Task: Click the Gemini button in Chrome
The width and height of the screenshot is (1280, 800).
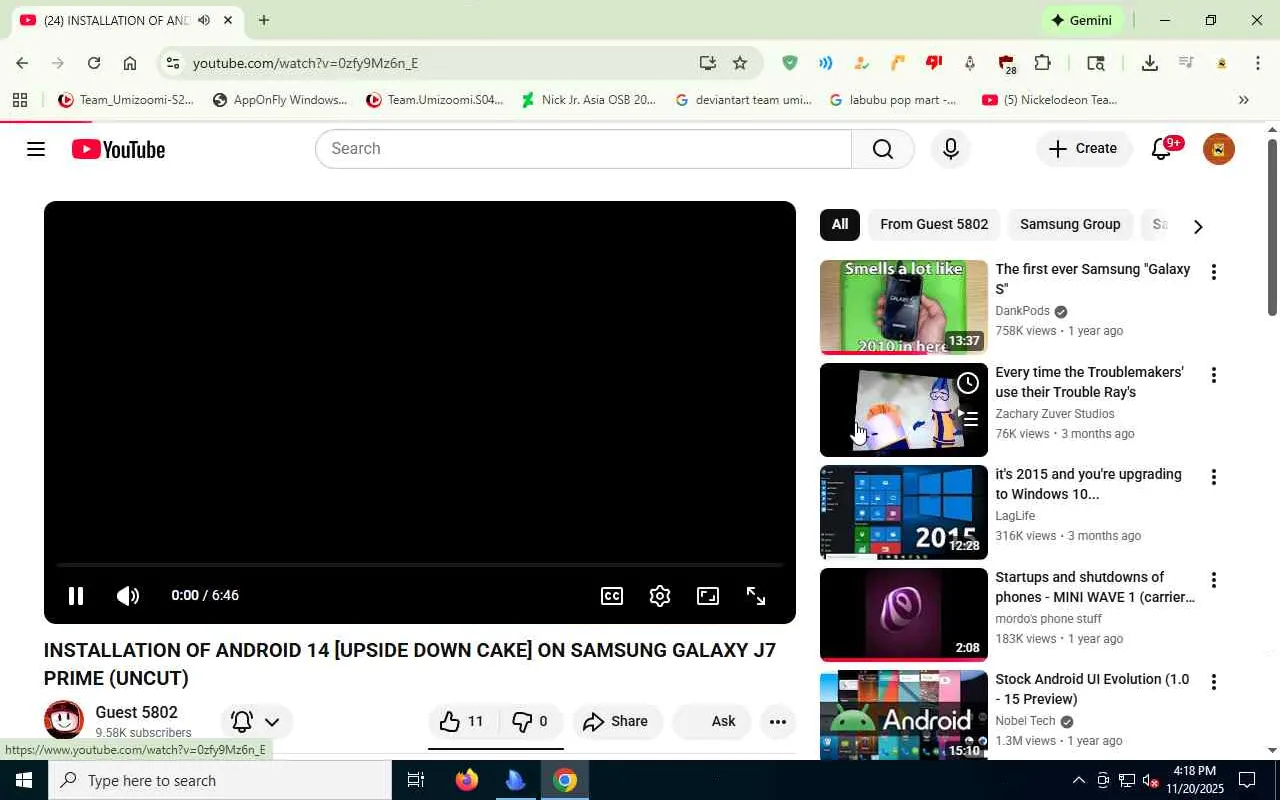Action: 1082,20
